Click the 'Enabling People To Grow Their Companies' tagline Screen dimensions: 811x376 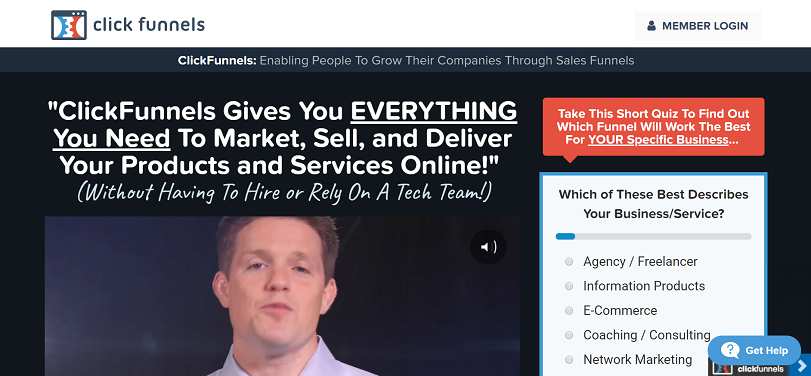coord(446,61)
